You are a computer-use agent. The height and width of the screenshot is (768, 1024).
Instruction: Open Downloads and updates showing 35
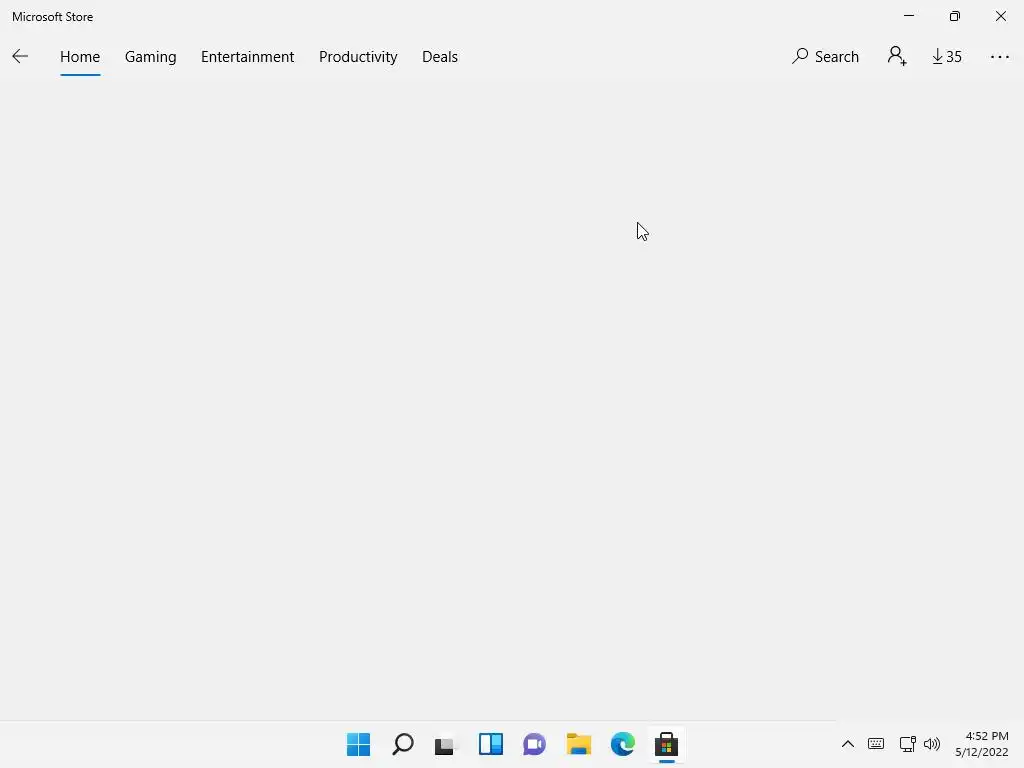click(x=947, y=57)
